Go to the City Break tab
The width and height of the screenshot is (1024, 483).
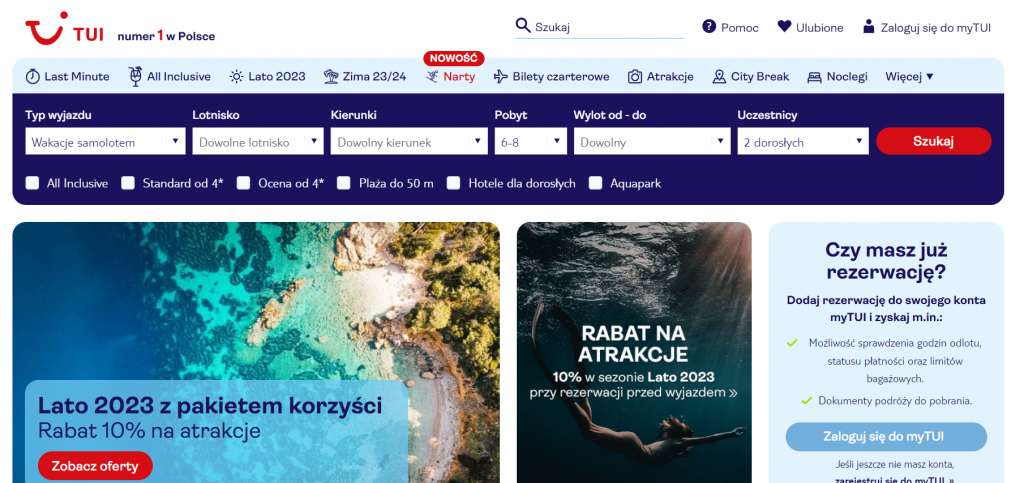(x=759, y=76)
